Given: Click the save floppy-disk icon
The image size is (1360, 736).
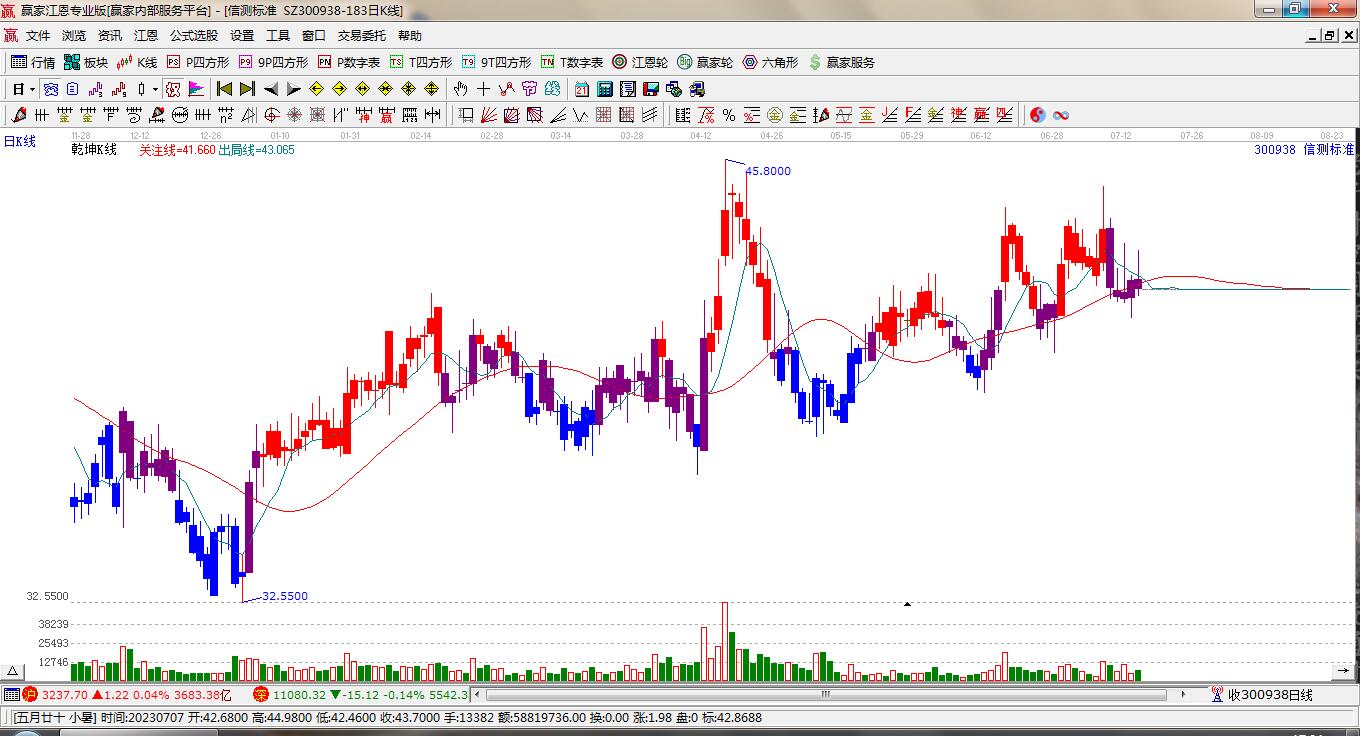Looking at the screenshot, I should click(651, 89).
